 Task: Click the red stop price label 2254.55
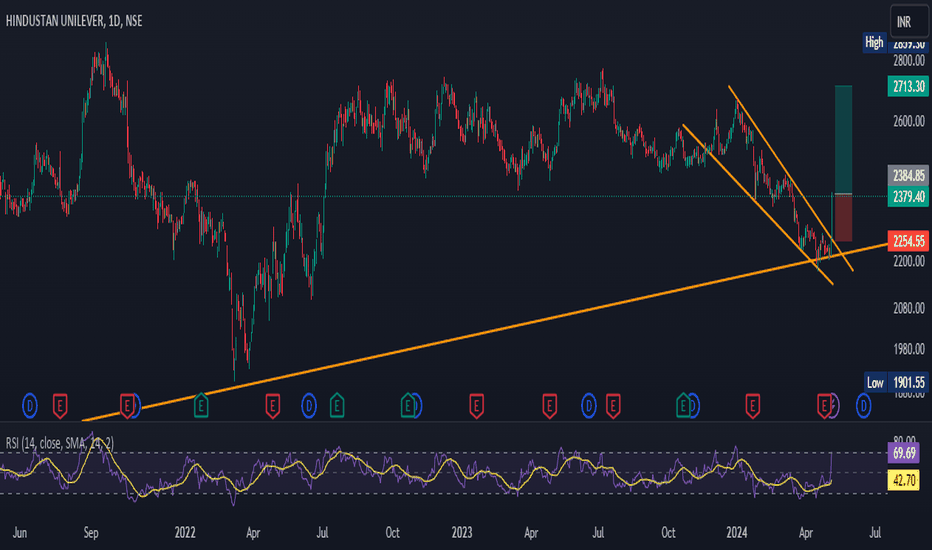coord(908,241)
